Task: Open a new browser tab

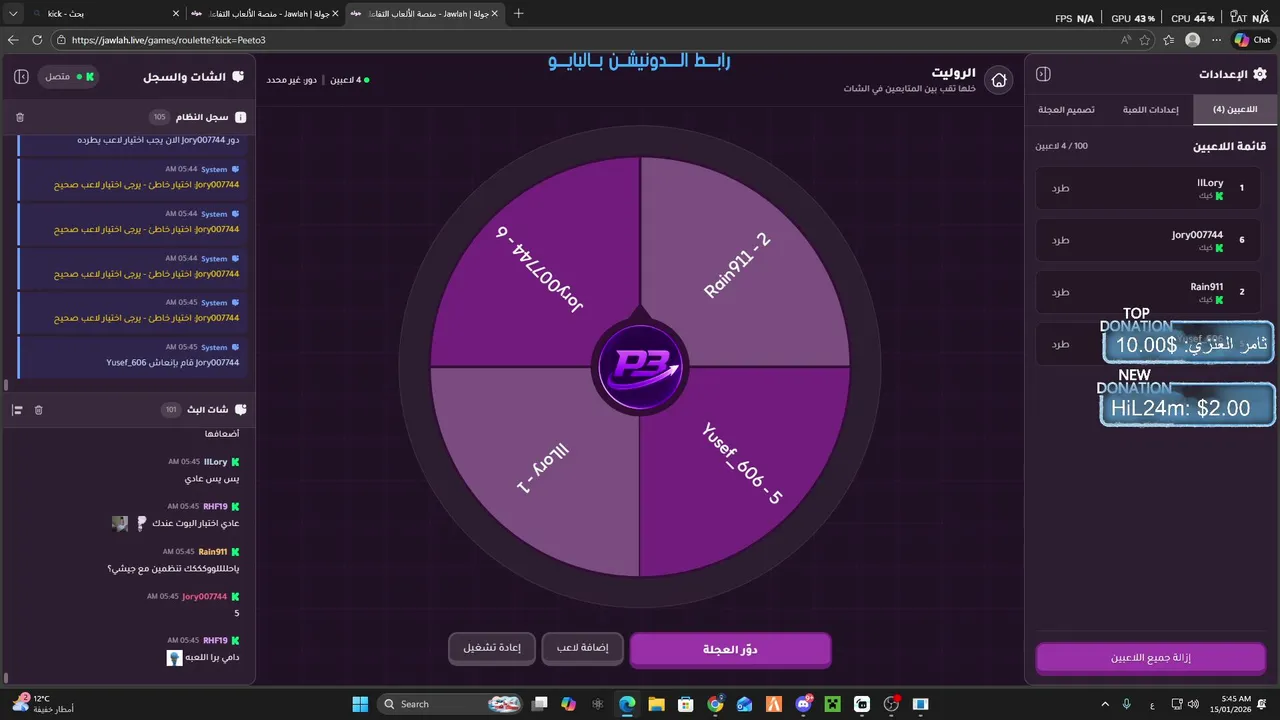Action: point(518,14)
